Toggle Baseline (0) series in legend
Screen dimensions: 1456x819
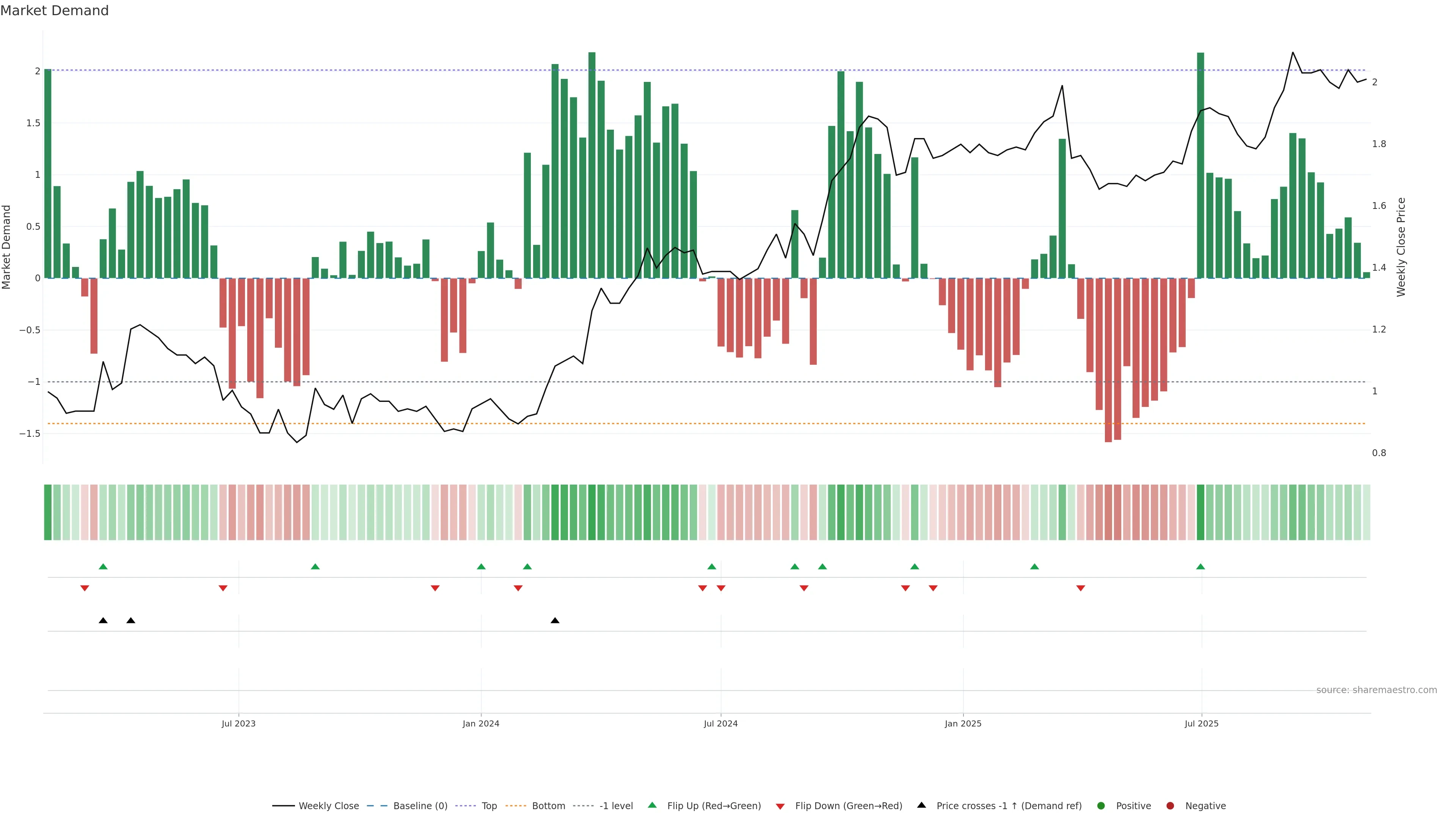pyautogui.click(x=420, y=805)
